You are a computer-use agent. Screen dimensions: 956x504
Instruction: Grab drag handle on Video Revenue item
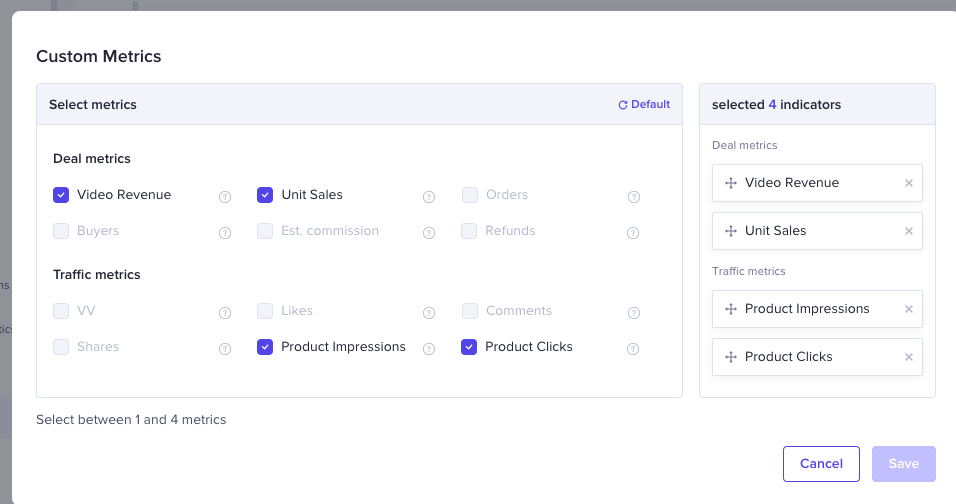tap(730, 183)
